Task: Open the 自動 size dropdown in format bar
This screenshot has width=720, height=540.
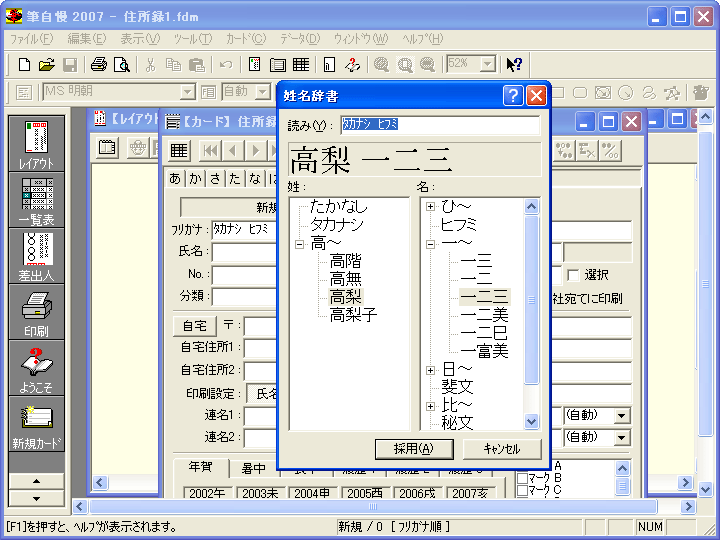Action: 263,92
